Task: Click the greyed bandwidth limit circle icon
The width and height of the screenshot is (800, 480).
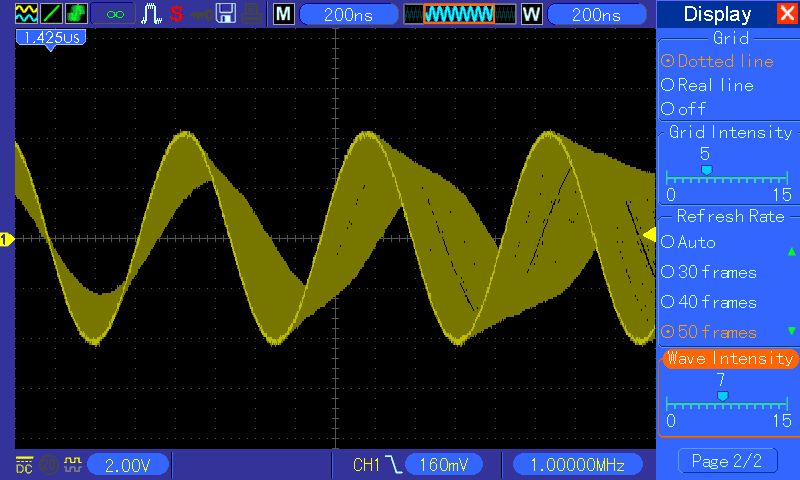Action: [48, 465]
